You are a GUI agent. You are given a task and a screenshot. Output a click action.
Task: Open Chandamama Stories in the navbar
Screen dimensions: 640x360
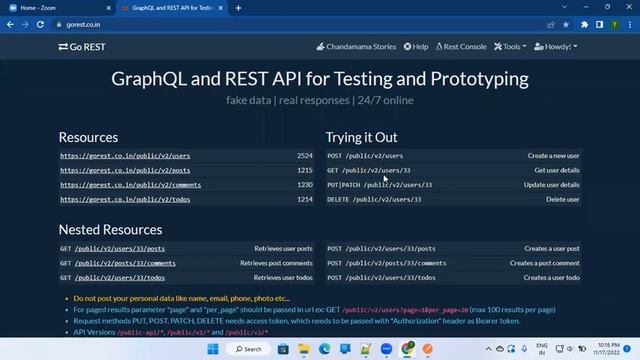tap(356, 47)
